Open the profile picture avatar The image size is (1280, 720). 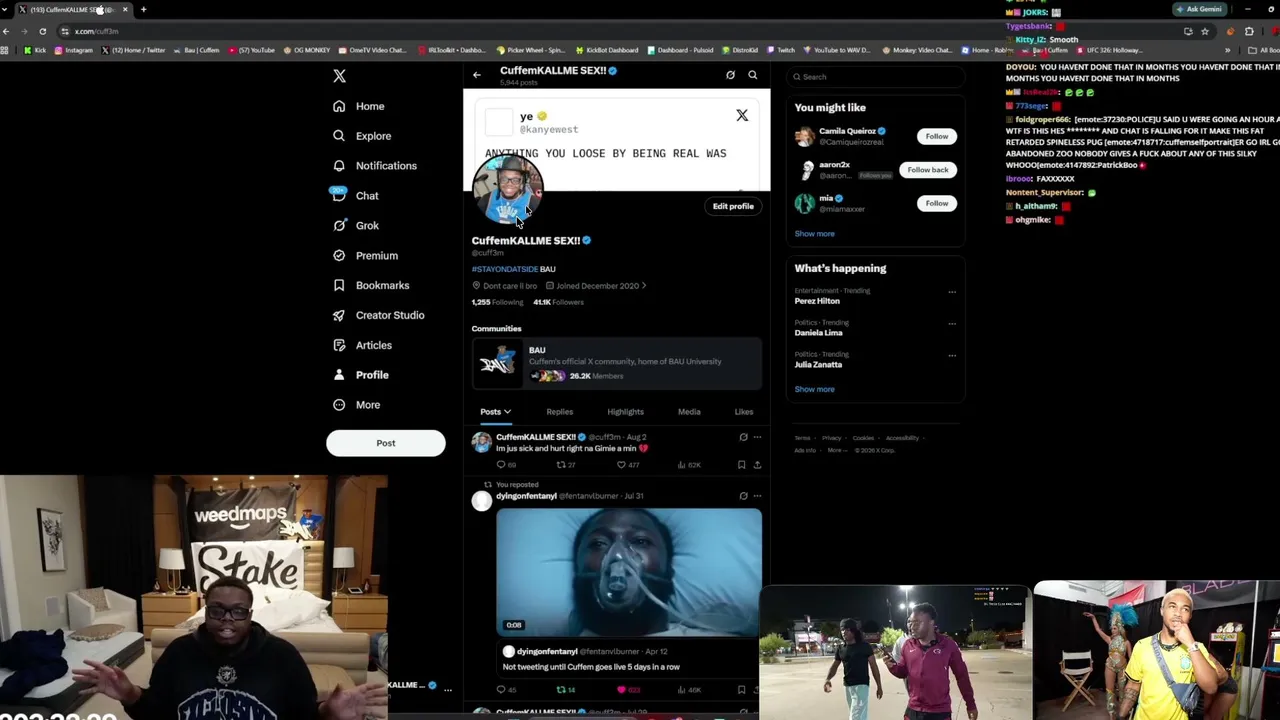508,188
